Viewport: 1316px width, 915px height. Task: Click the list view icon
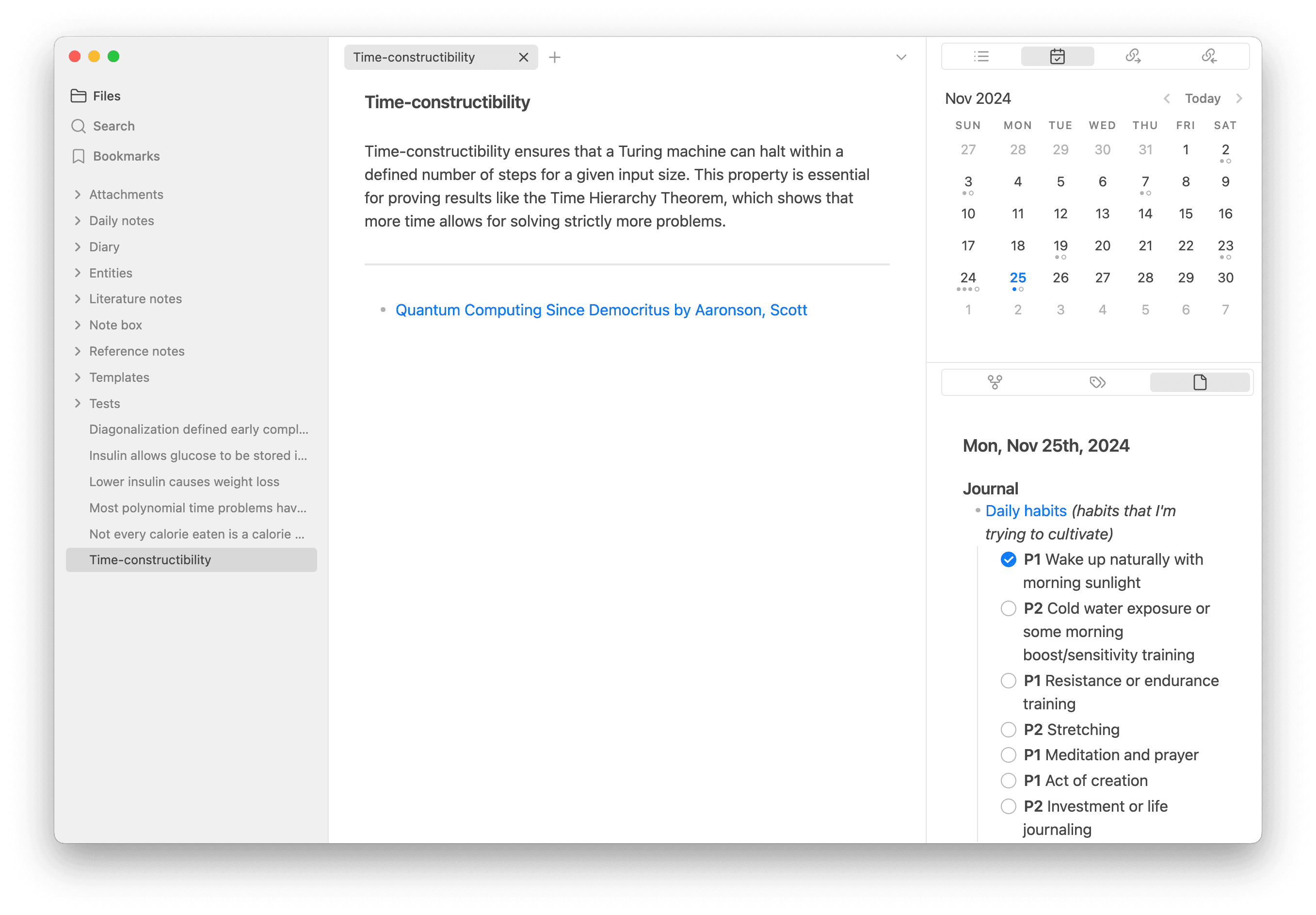[x=980, y=57]
